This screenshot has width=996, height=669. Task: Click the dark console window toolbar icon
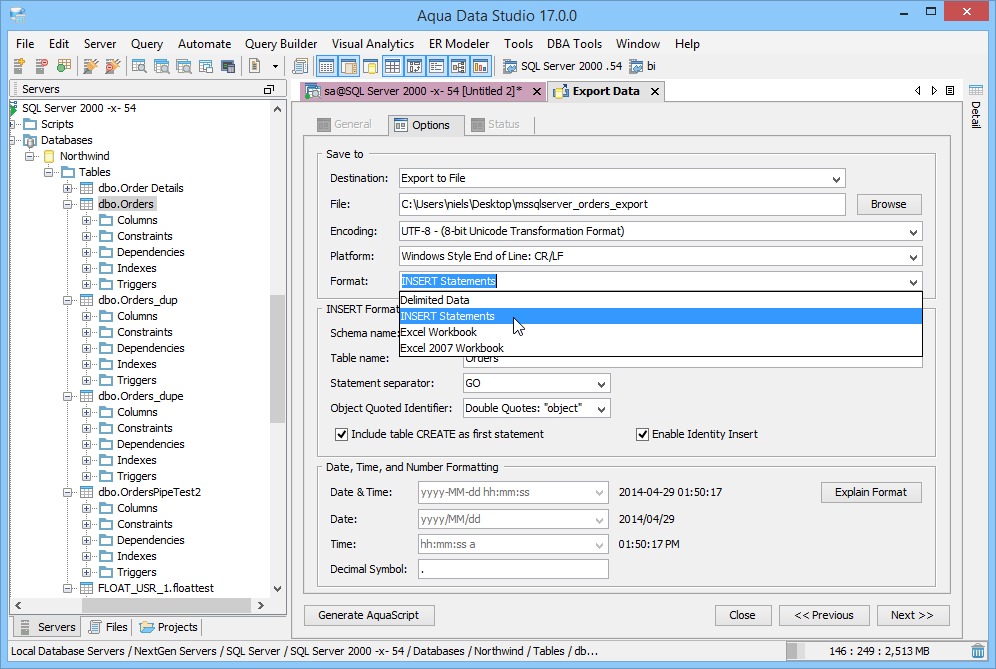point(227,66)
